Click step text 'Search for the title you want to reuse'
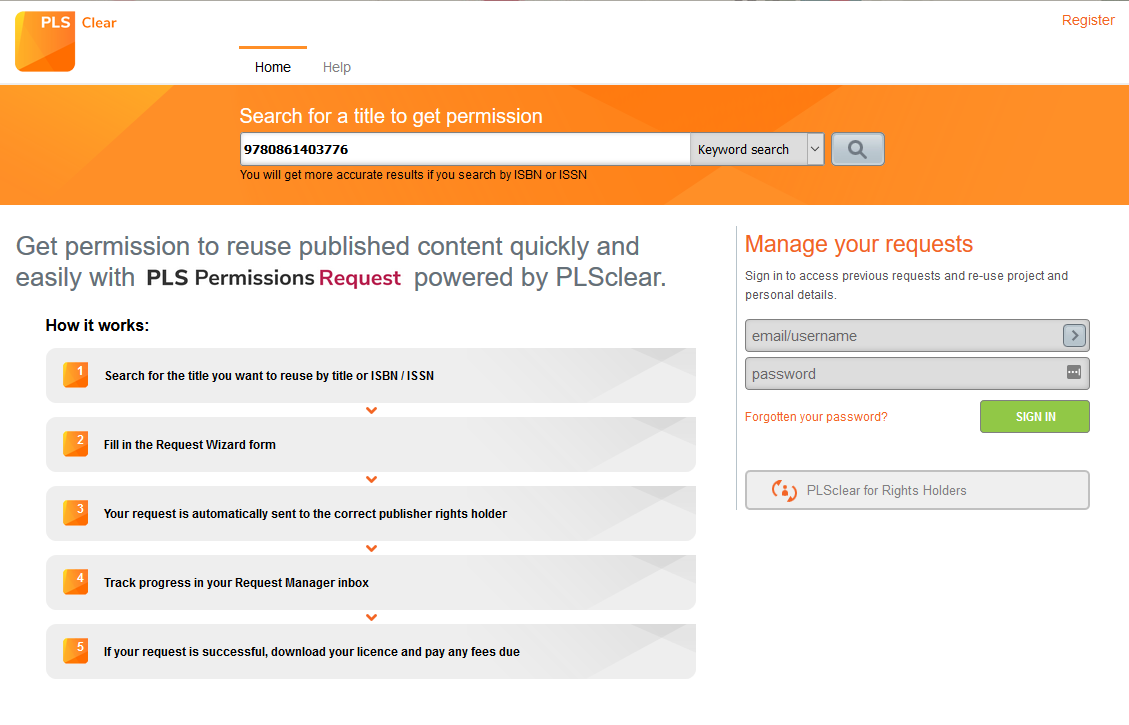This screenshot has width=1129, height=725. [x=269, y=376]
